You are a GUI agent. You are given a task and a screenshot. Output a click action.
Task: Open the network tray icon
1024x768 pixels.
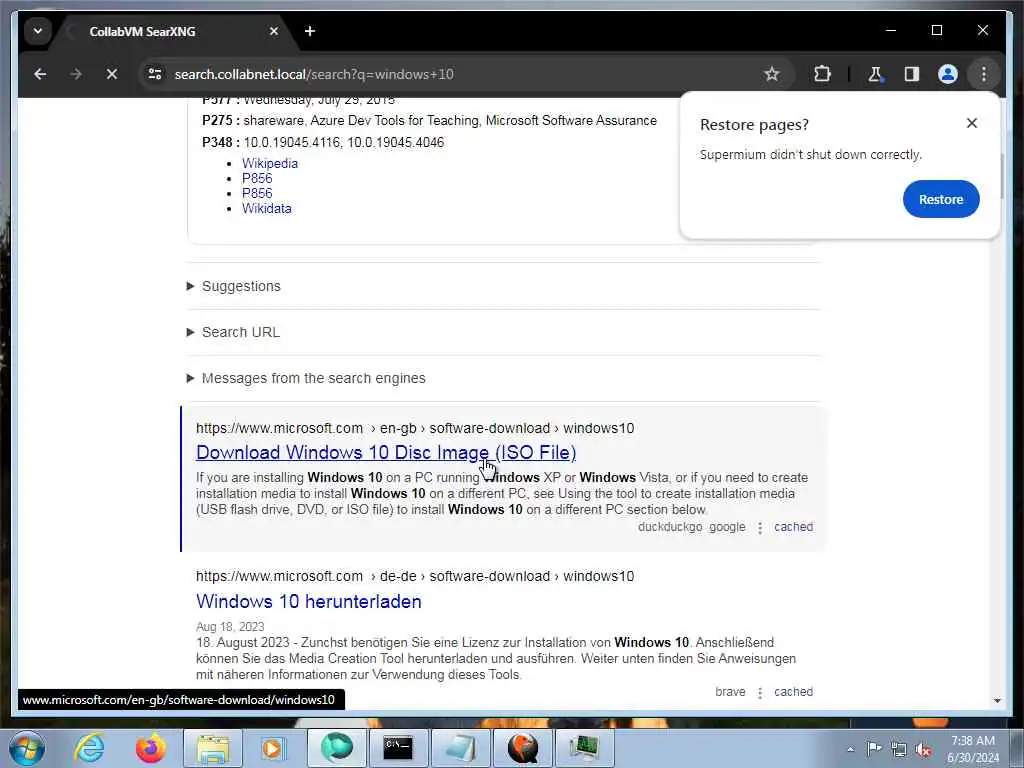tap(899, 749)
